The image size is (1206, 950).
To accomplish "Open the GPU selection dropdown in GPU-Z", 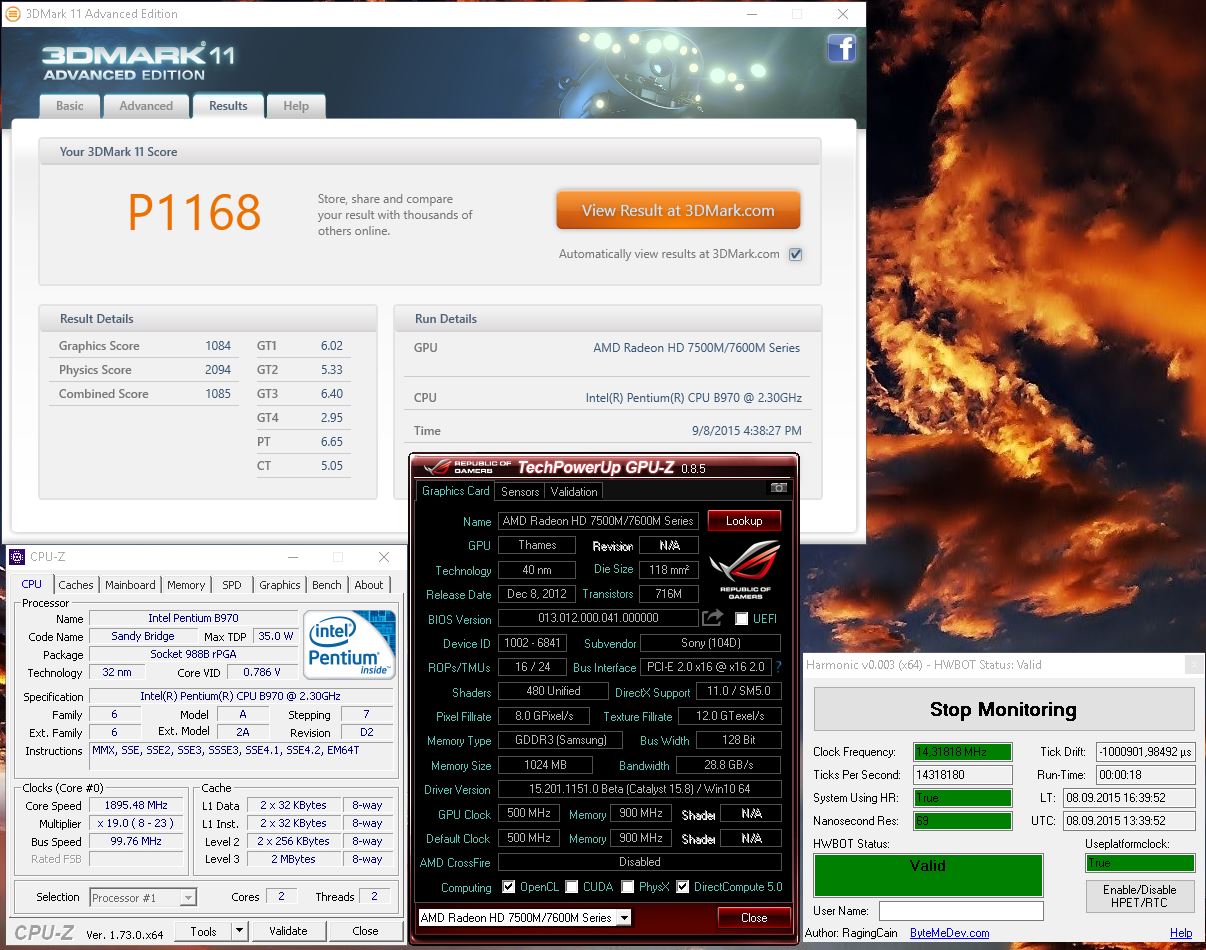I will 524,917.
